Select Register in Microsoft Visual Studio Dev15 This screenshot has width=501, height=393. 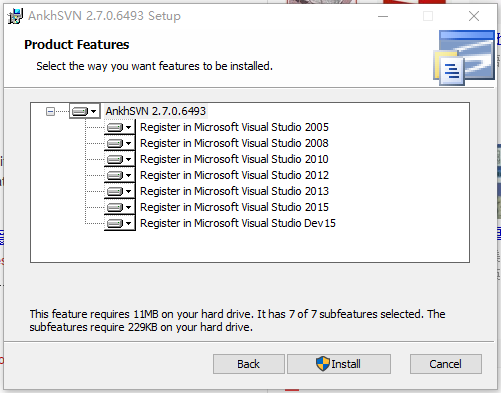(238, 223)
